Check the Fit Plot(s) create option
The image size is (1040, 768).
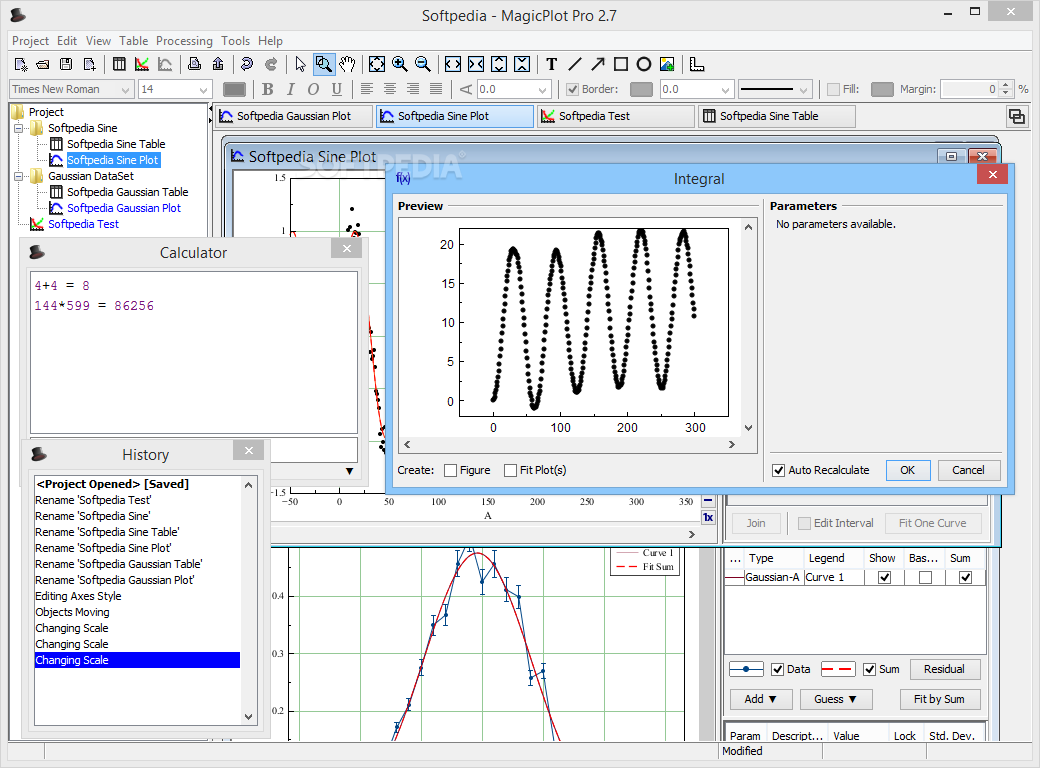point(510,470)
